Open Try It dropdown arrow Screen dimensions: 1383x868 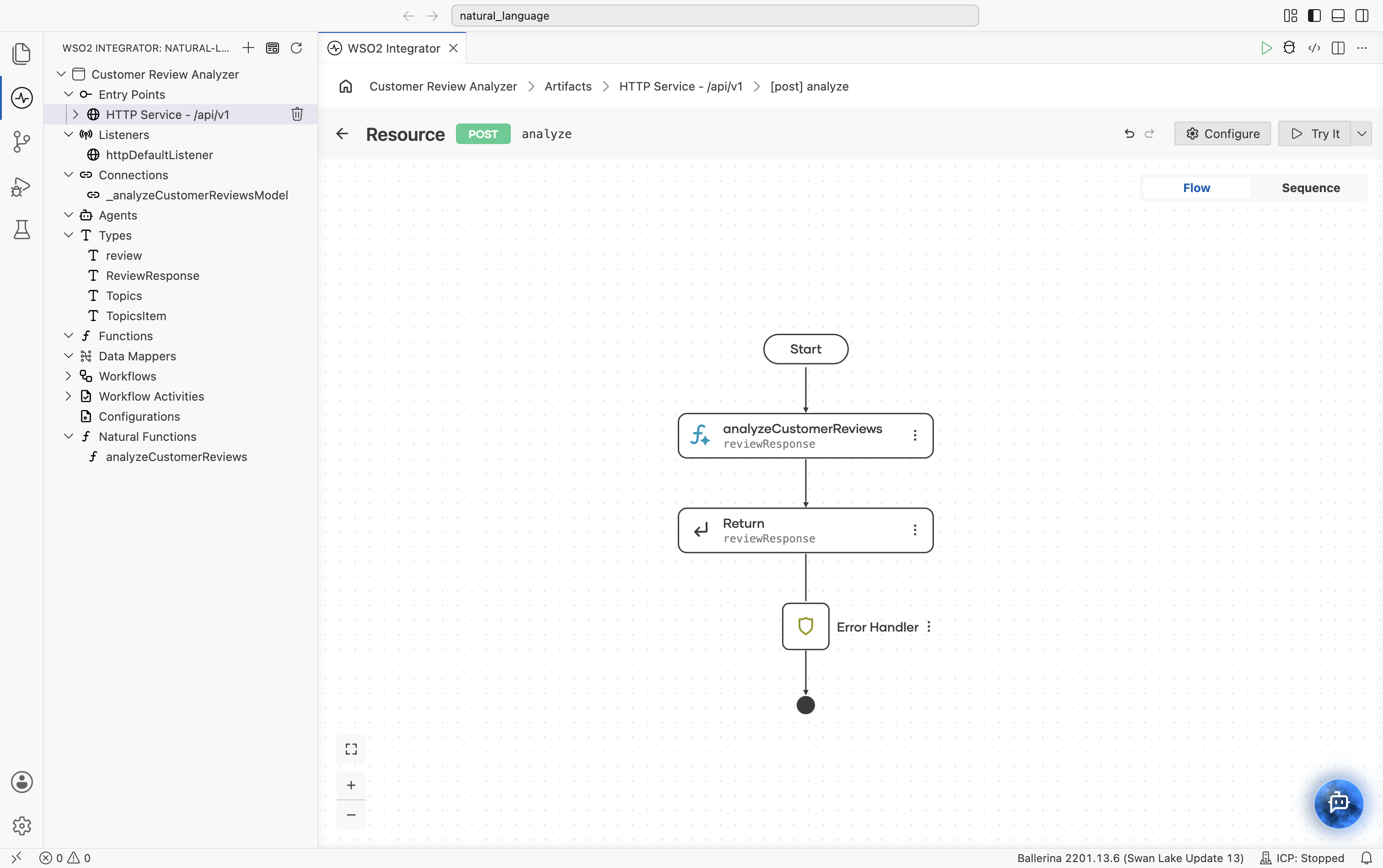point(1362,134)
